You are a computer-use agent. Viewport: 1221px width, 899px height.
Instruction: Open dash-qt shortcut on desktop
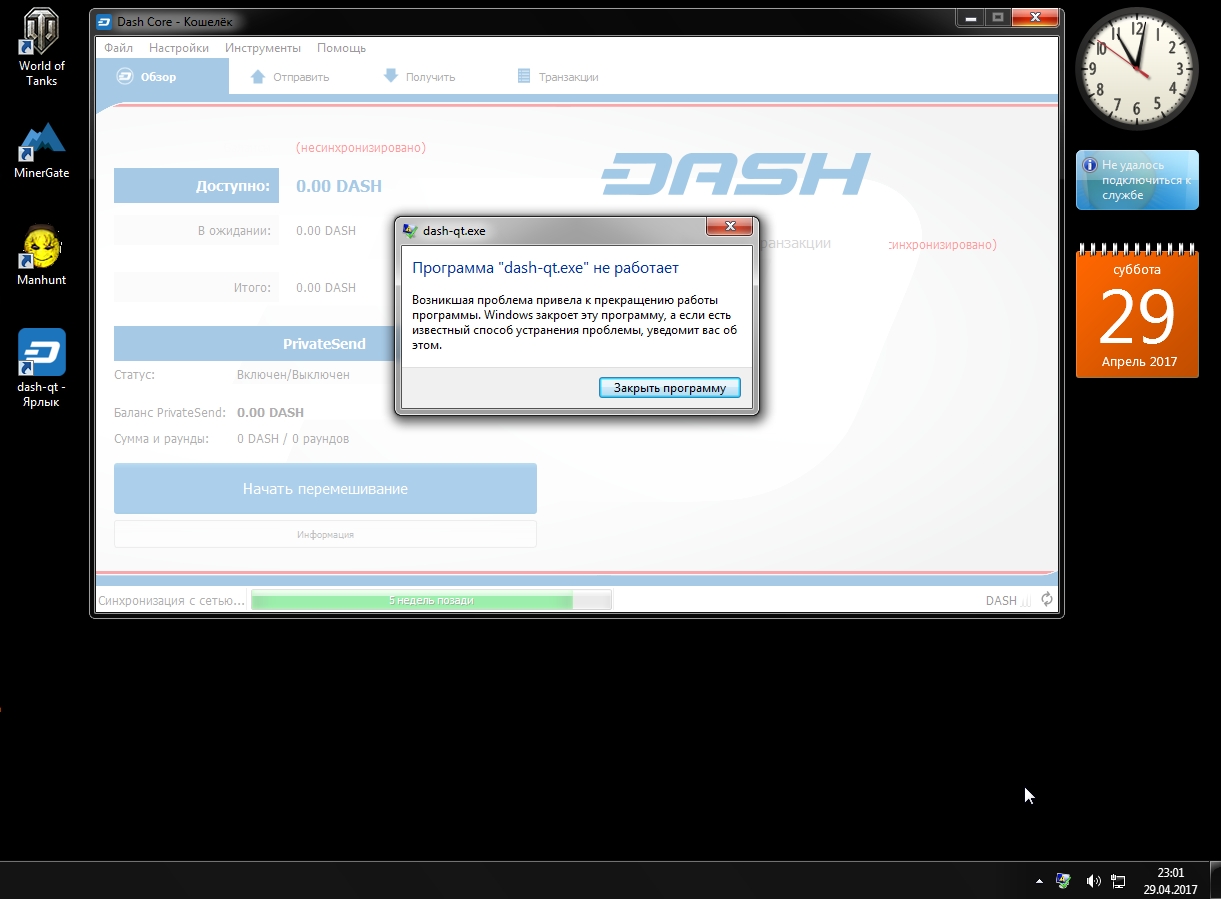(41, 368)
